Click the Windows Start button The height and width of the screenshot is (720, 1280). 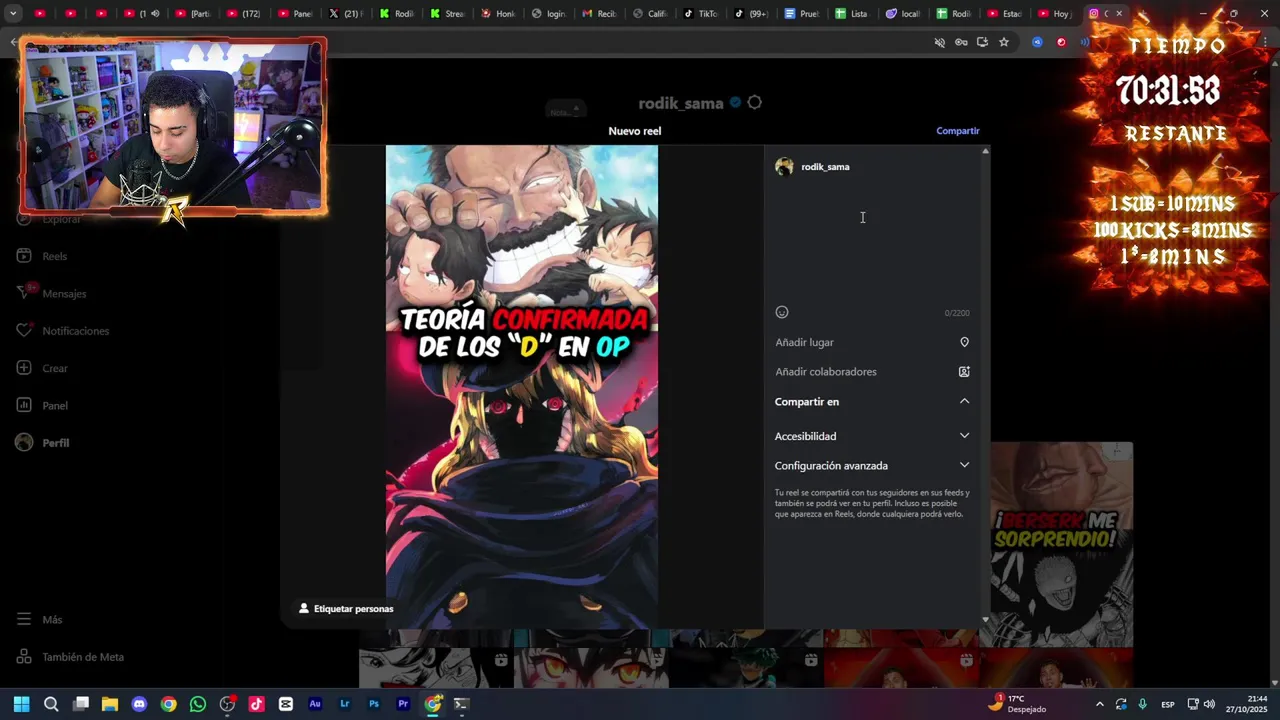click(x=21, y=704)
